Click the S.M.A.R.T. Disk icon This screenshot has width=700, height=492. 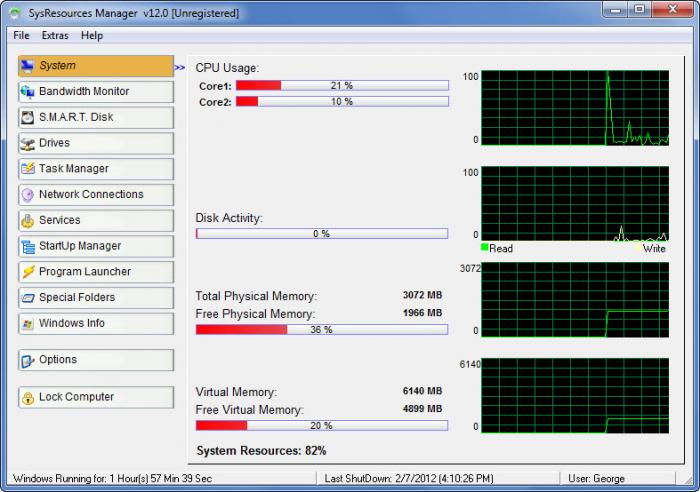(x=28, y=118)
